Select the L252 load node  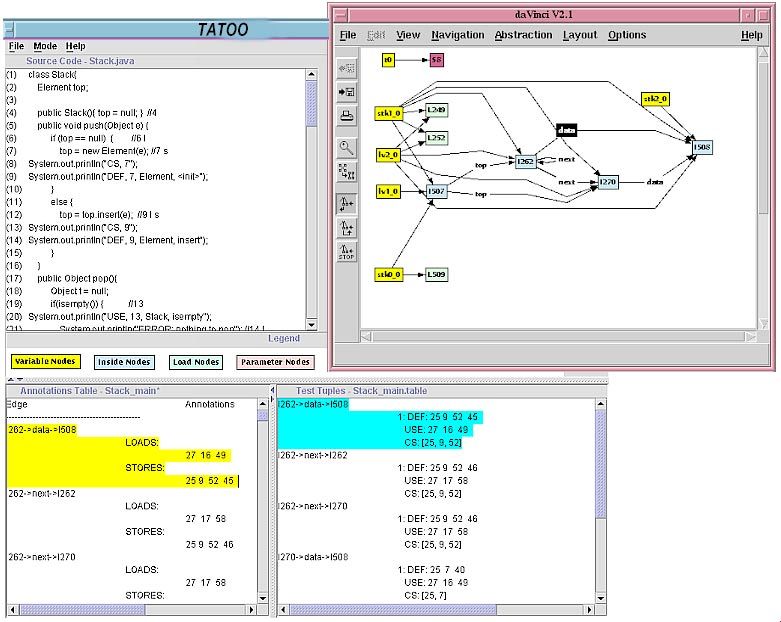(436, 137)
